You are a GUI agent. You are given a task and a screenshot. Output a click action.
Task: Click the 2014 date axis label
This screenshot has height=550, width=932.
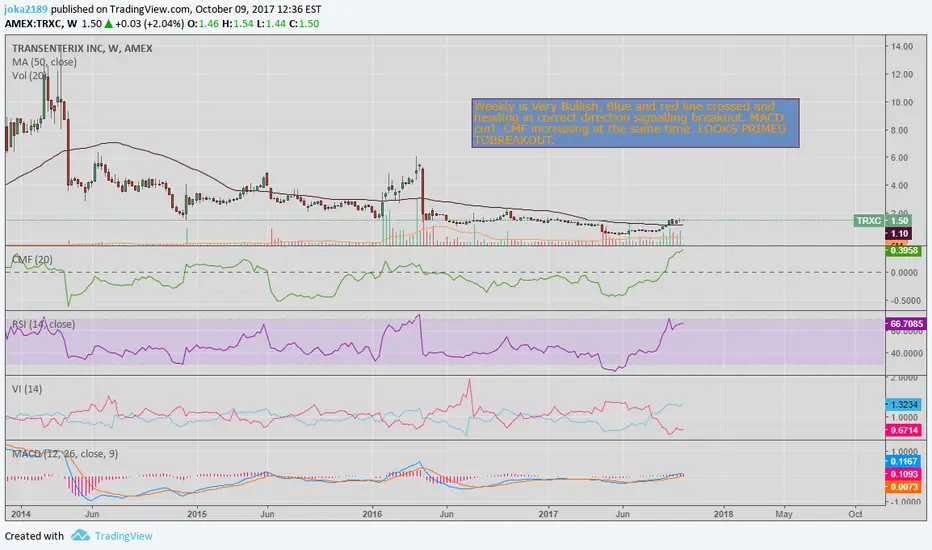click(21, 514)
